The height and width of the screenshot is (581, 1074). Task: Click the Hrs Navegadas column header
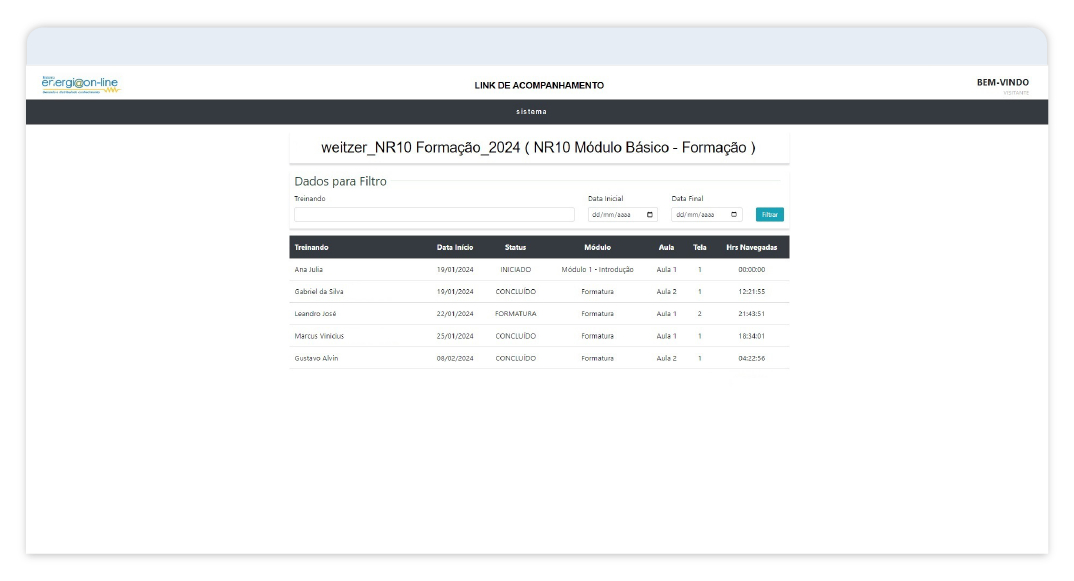(751, 247)
